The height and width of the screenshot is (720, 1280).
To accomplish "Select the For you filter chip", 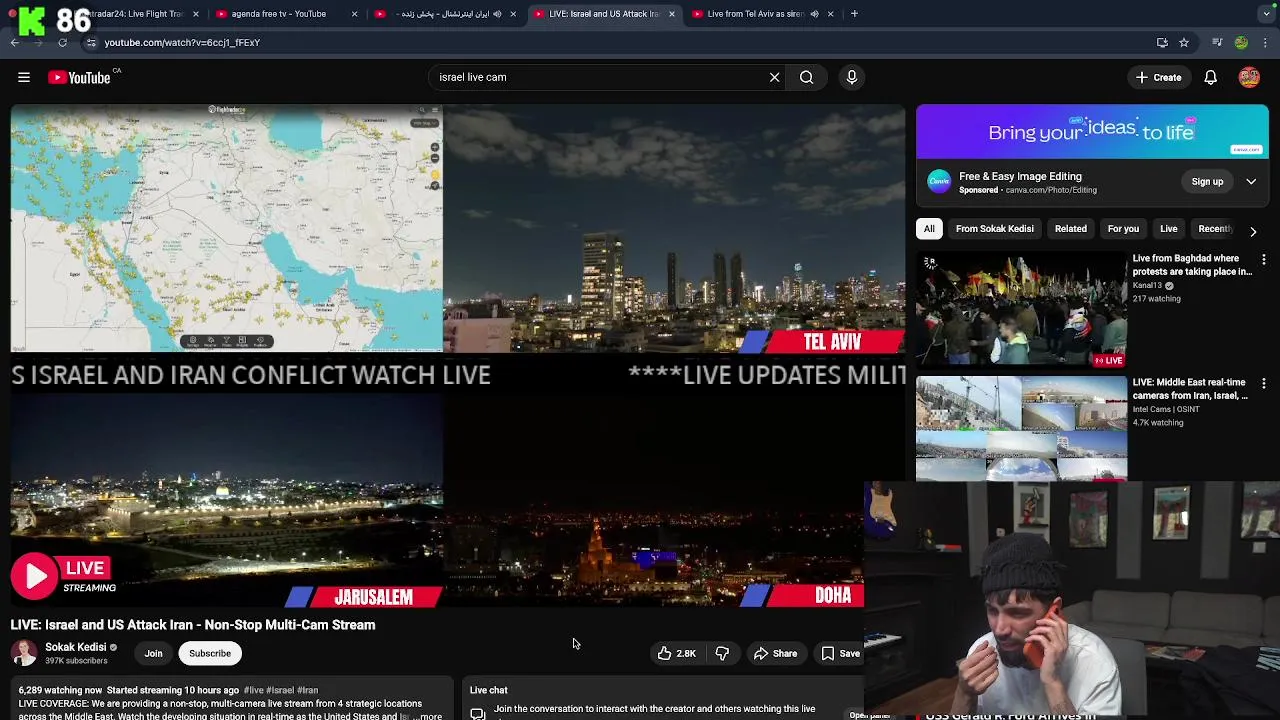I will point(1123,229).
